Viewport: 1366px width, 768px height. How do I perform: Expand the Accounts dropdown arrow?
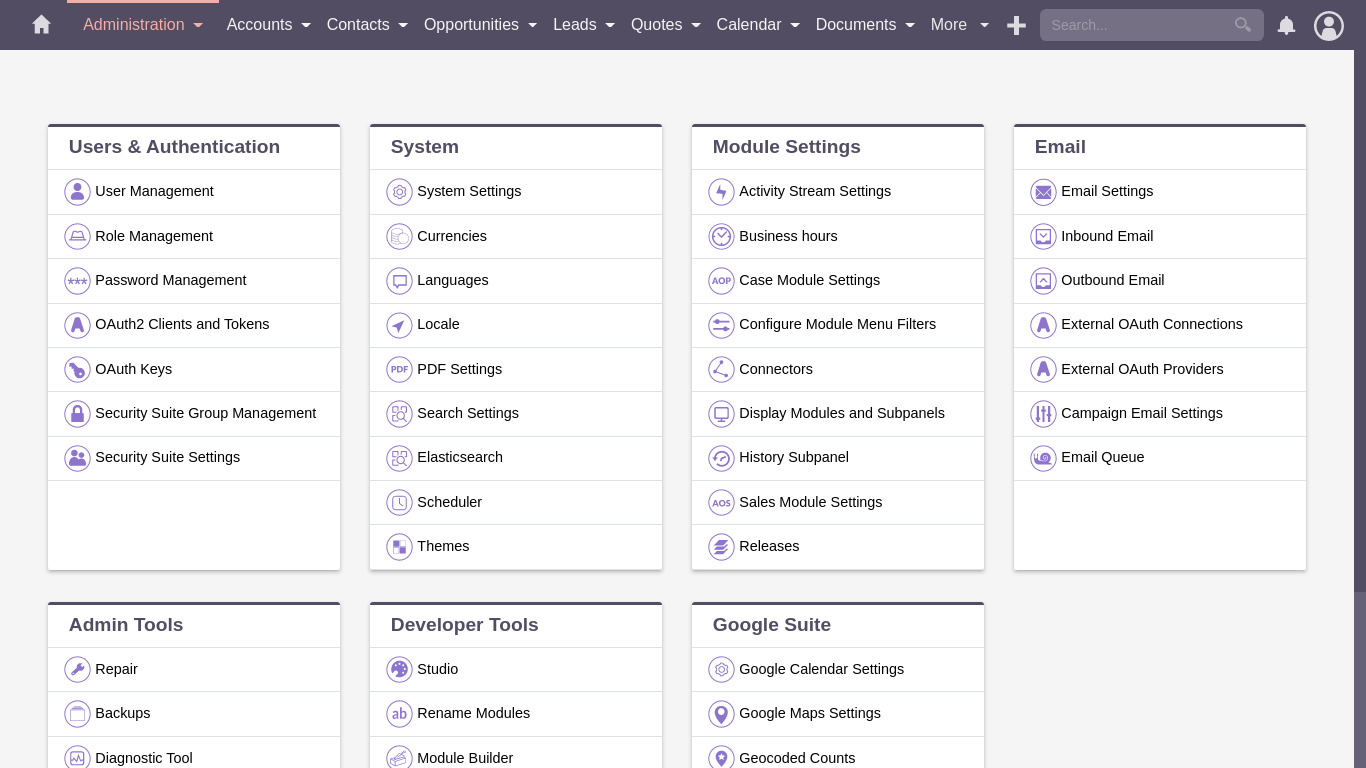point(306,25)
